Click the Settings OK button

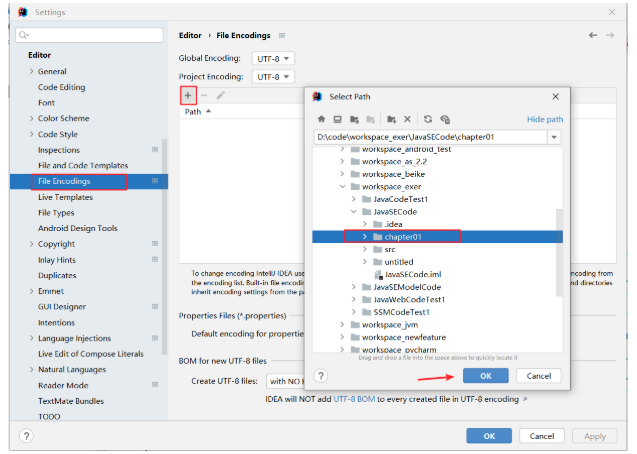489,436
